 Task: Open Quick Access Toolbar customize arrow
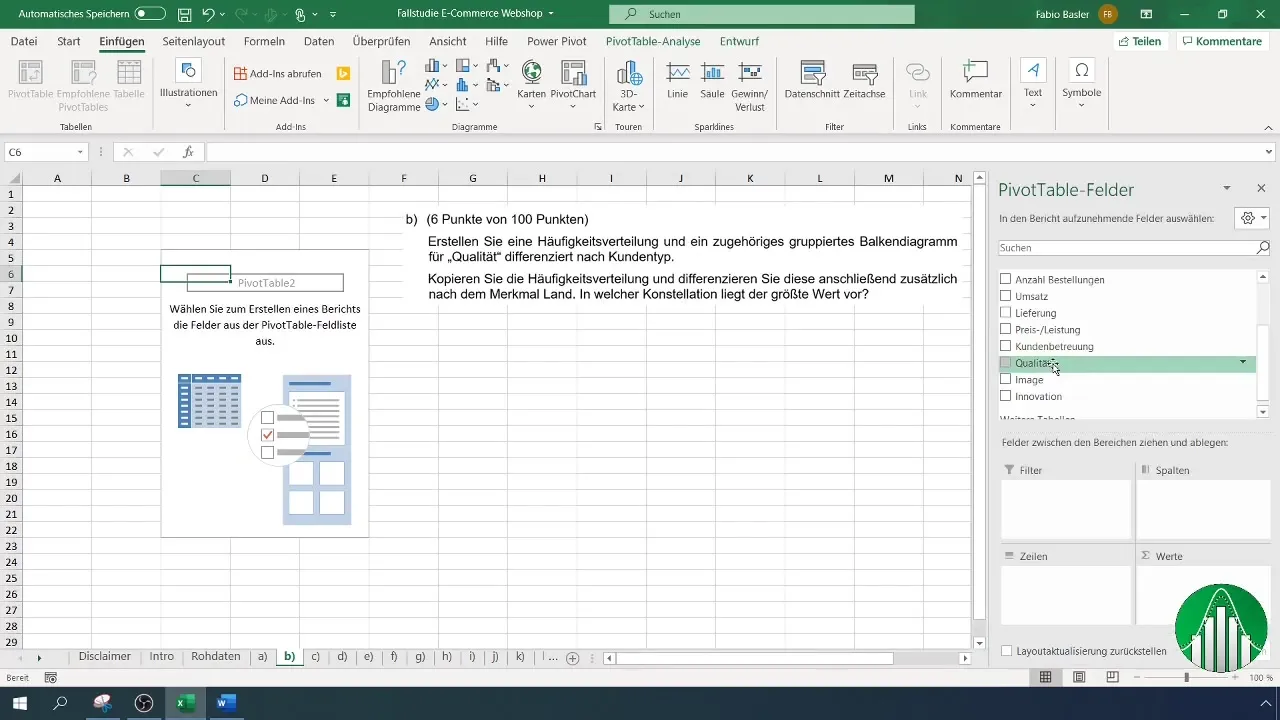[x=333, y=15]
